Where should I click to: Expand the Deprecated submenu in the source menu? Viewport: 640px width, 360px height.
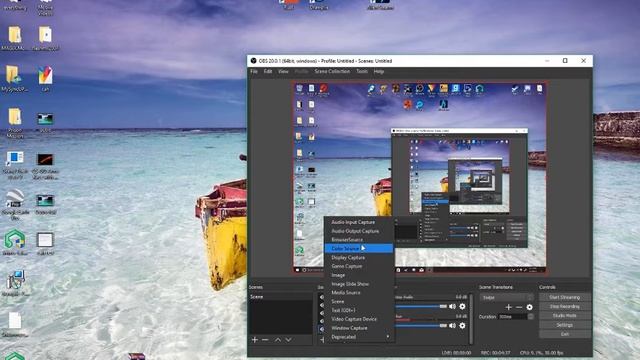point(359,337)
